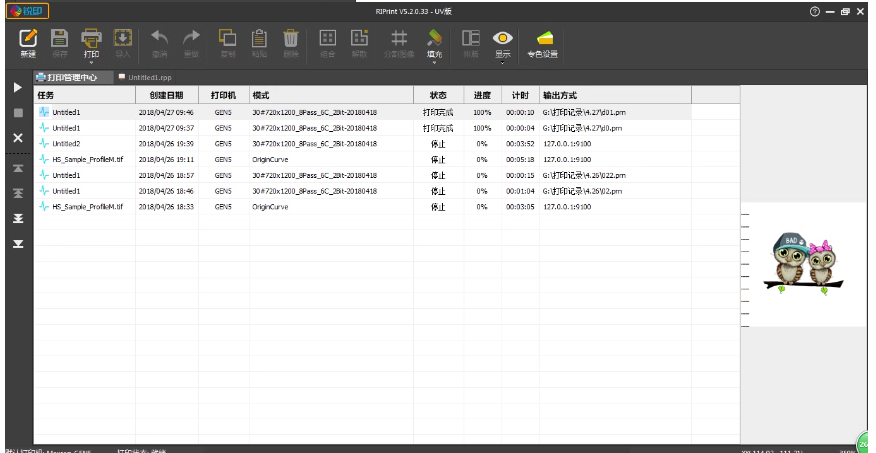This screenshot has width=876, height=453.
Task: Click the timer value 00:03:52
Action: [520, 144]
